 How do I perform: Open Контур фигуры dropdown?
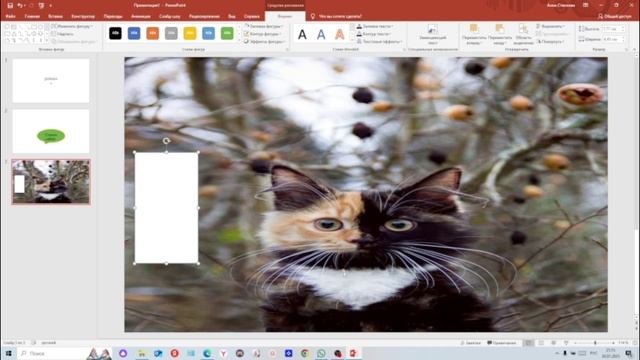point(263,34)
